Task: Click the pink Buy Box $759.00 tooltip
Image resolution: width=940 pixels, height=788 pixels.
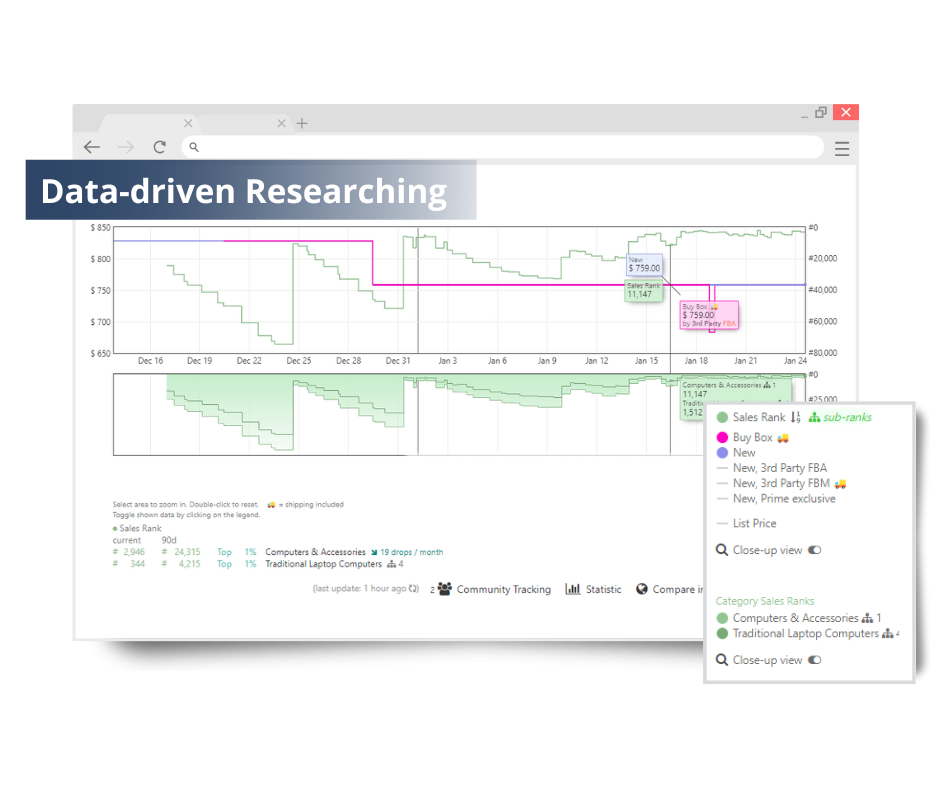Action: click(x=709, y=315)
